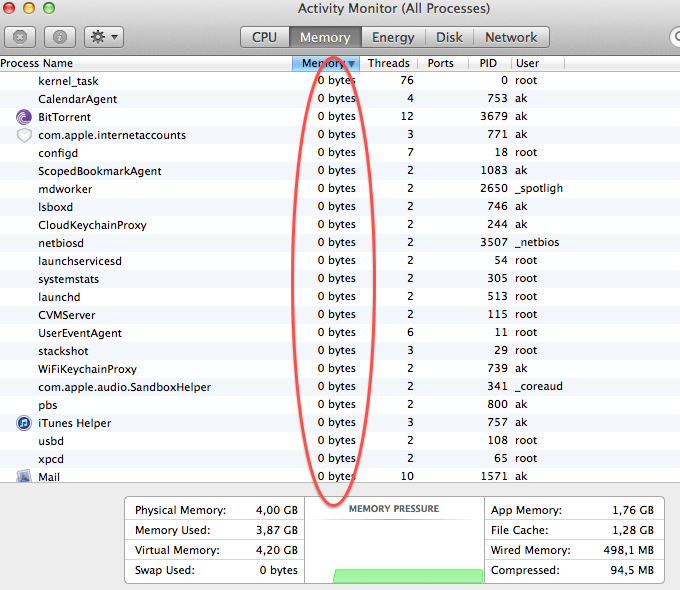Screen dimensions: 680x590
Task: Select the Mail process name
Action: [49, 477]
